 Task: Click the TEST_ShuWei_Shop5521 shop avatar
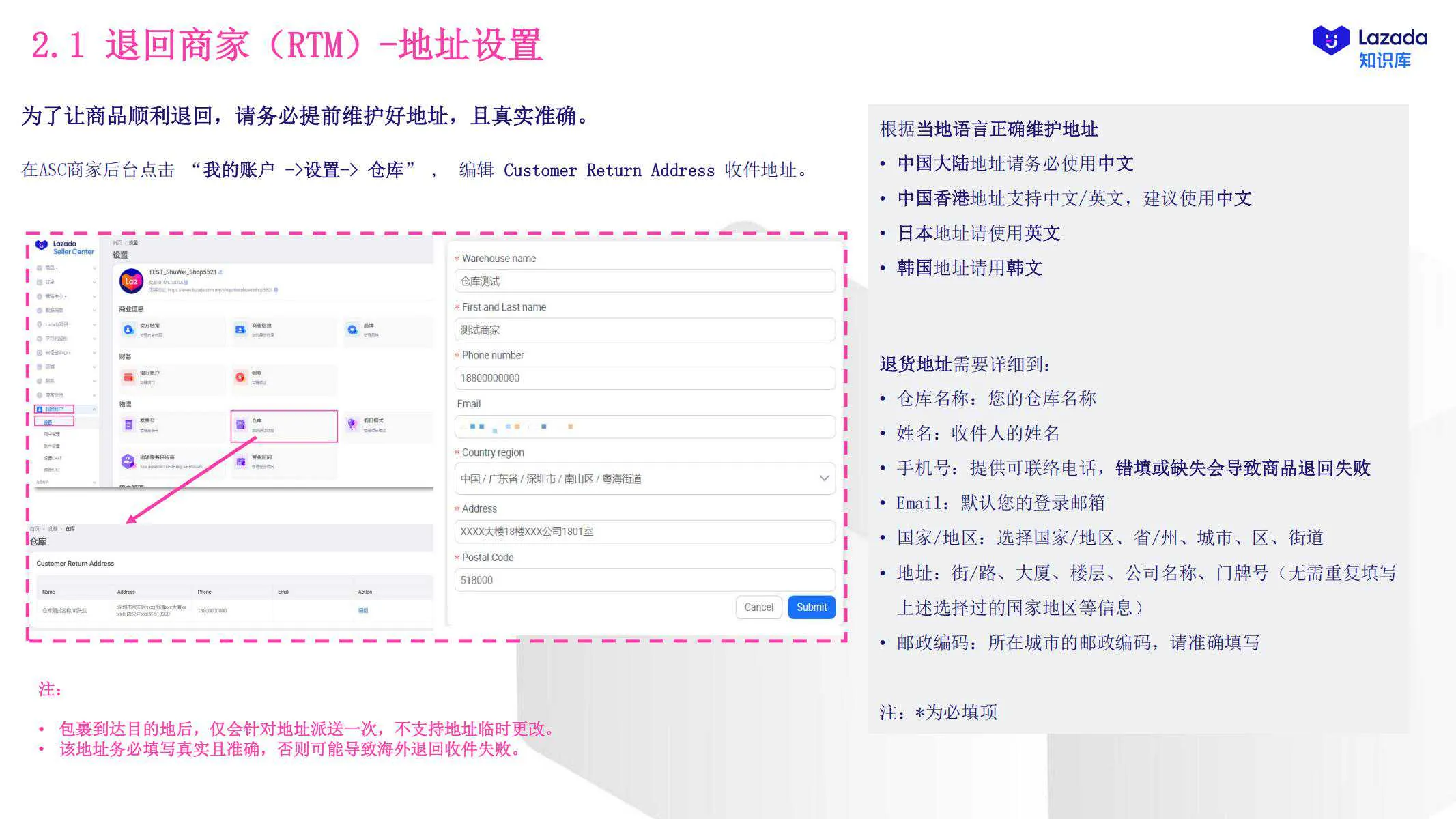(x=131, y=282)
